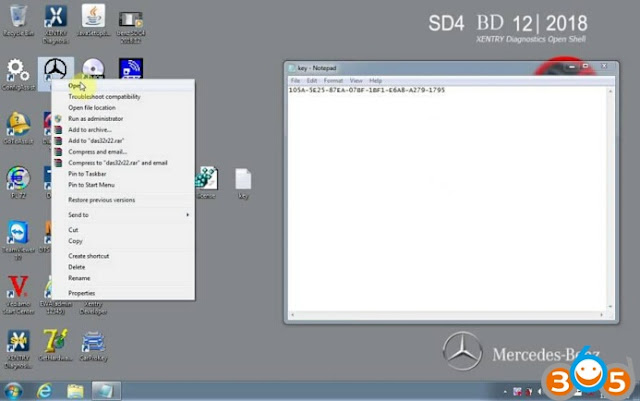640x401 pixels.
Task: Choose Delete in the context menu
Action: coord(123,267)
